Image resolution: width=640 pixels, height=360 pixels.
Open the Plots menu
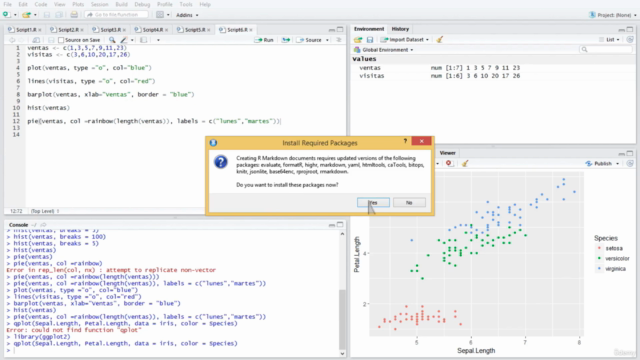coord(78,4)
